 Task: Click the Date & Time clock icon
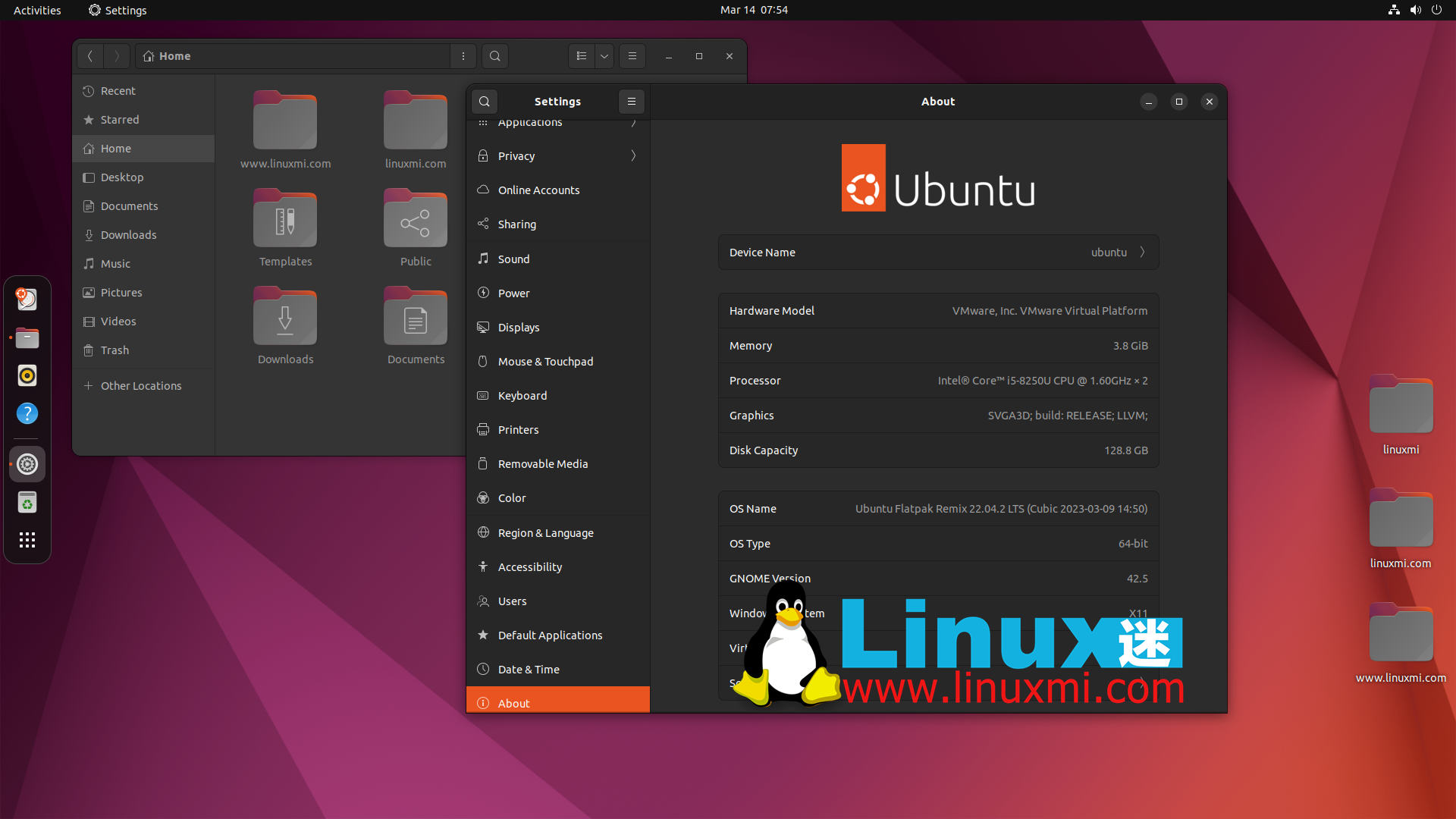tap(483, 670)
